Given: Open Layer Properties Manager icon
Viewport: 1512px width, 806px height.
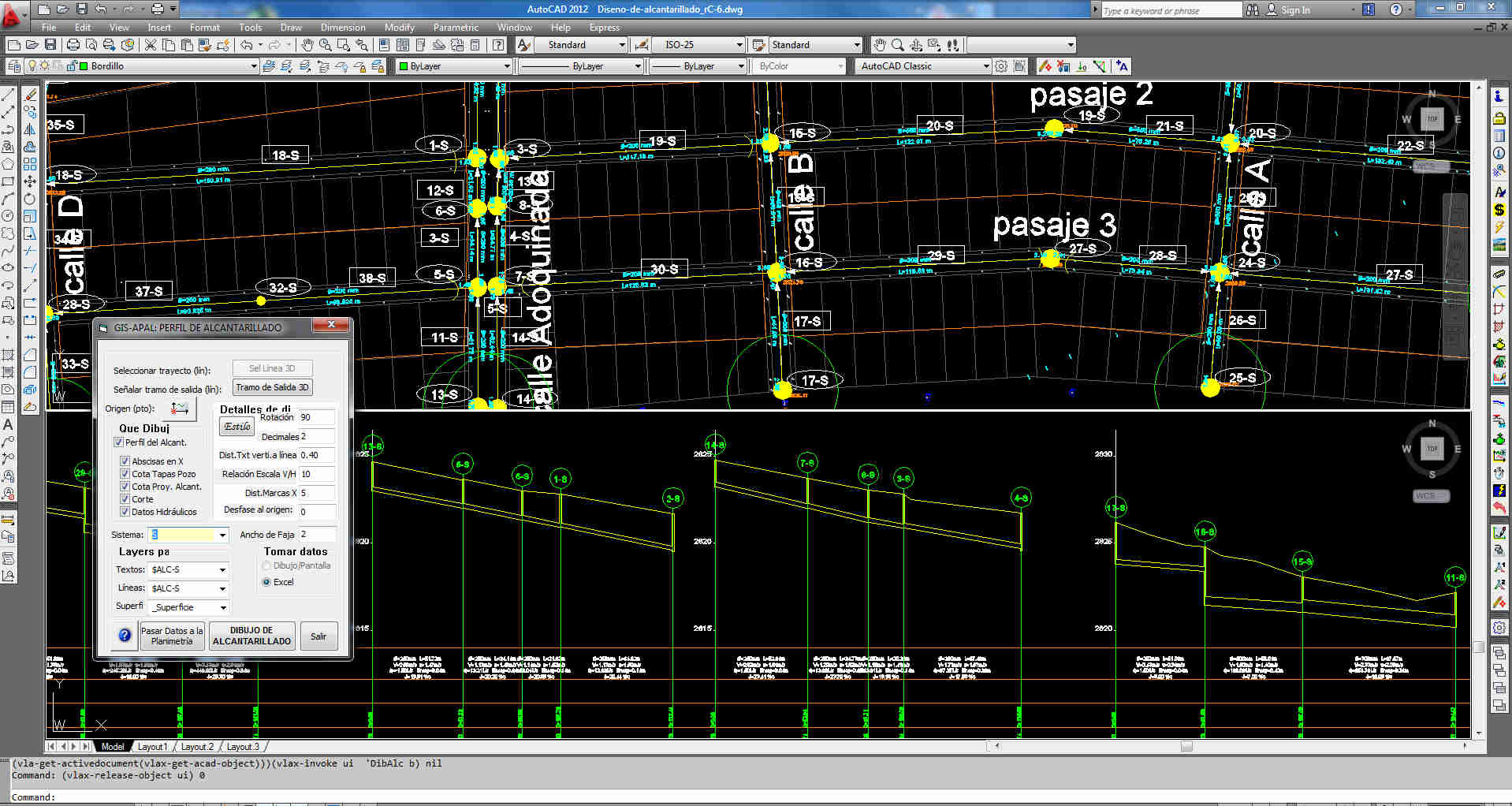Looking at the screenshot, I should click(x=13, y=66).
